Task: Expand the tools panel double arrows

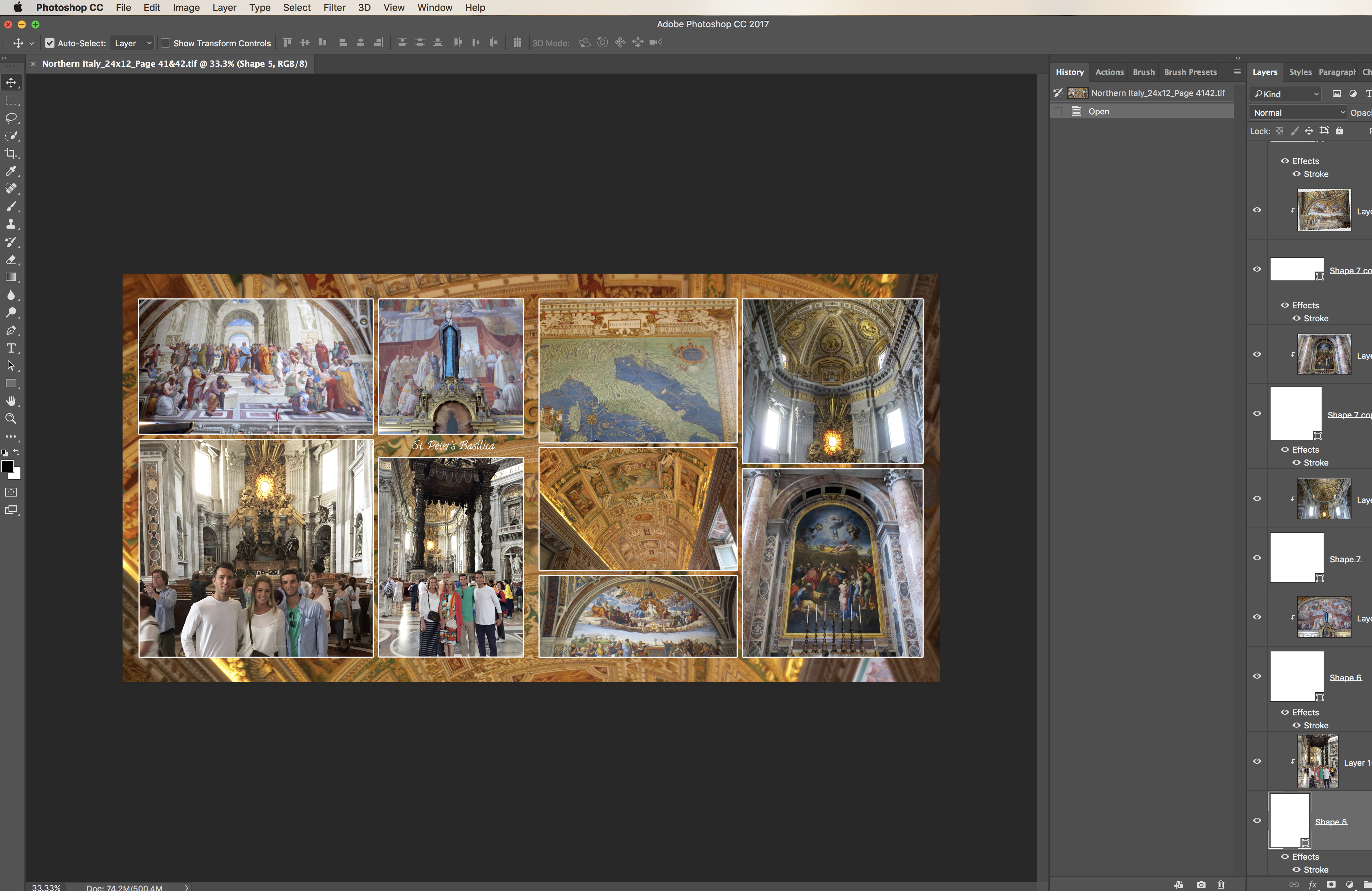Action: click(4, 58)
